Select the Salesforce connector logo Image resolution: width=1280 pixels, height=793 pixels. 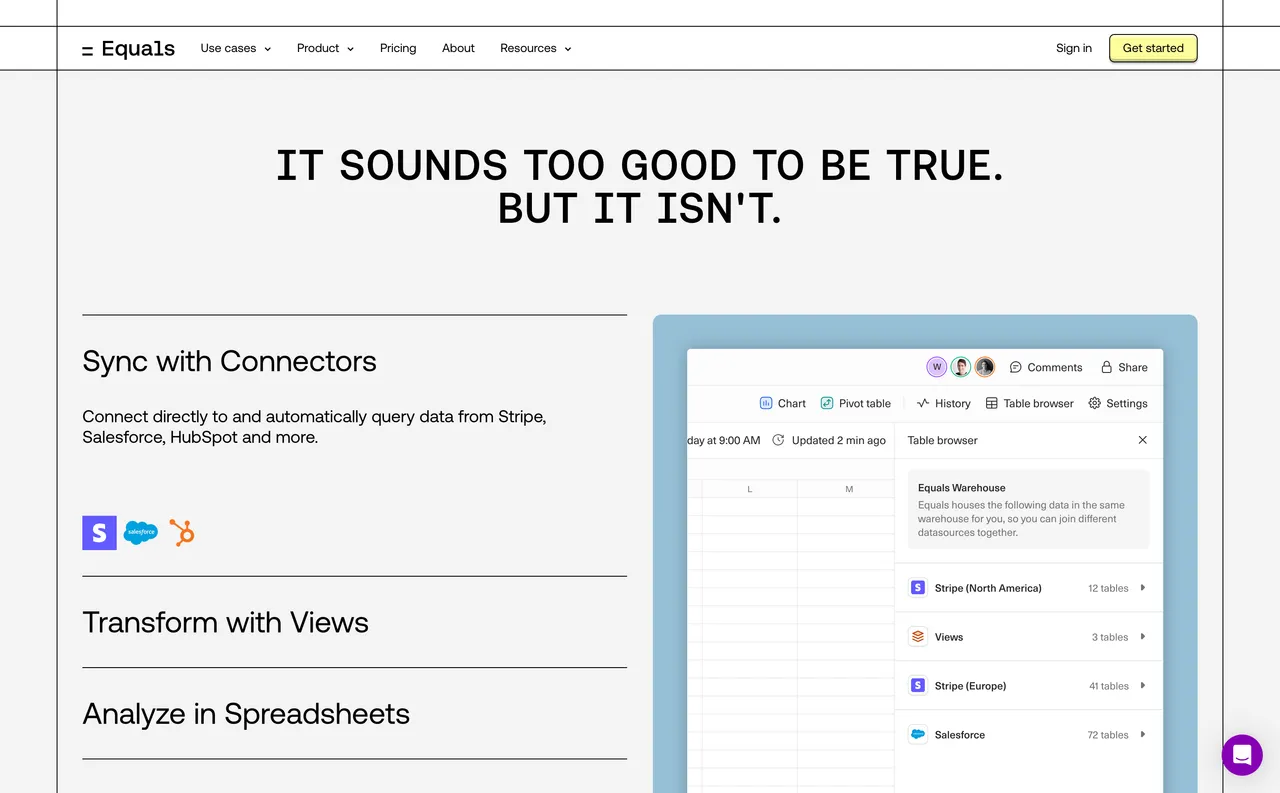140,533
